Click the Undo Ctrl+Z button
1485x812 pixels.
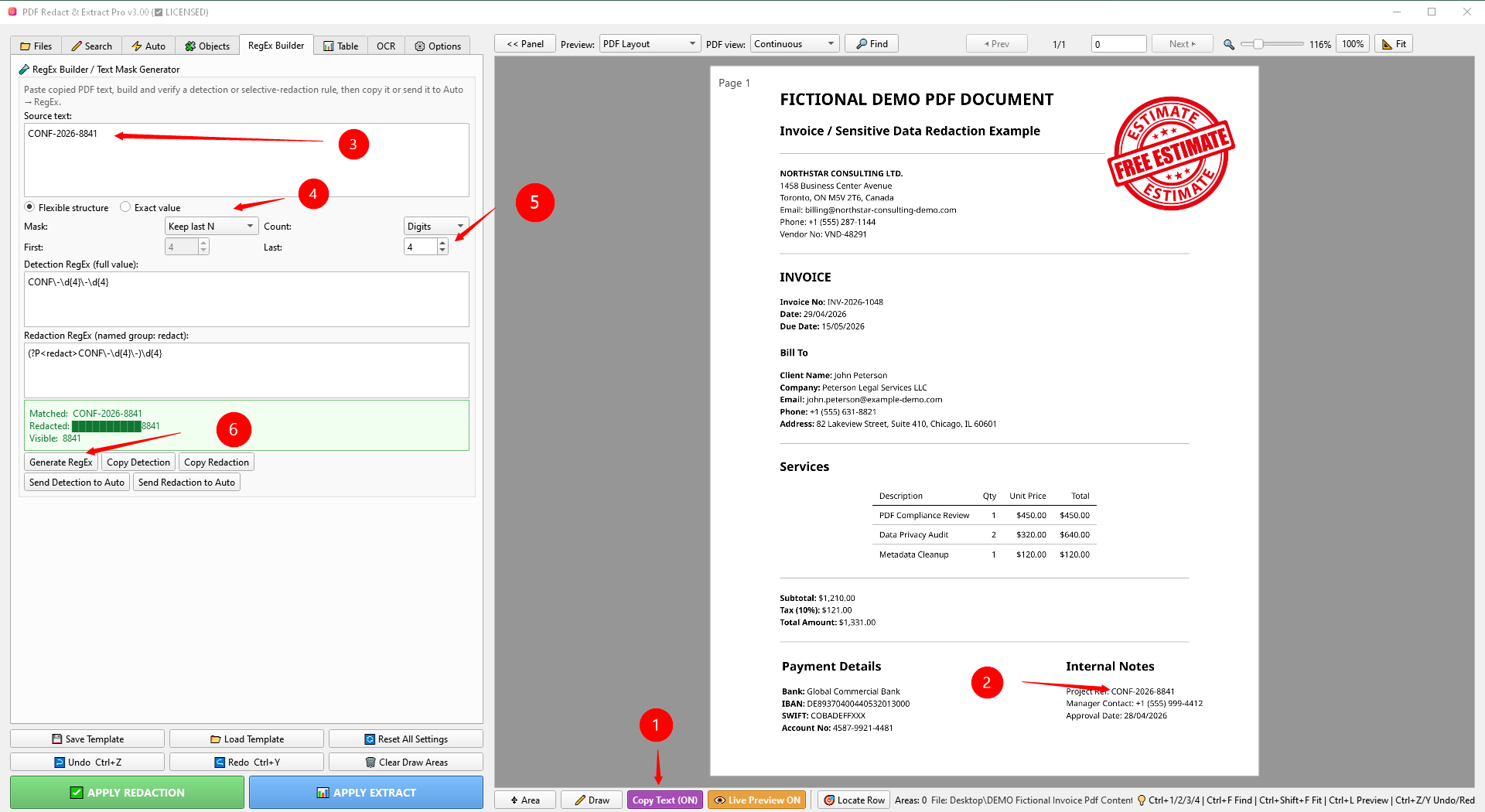click(87, 763)
